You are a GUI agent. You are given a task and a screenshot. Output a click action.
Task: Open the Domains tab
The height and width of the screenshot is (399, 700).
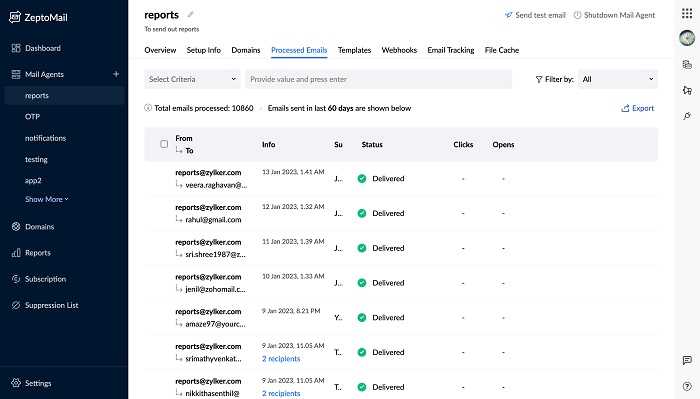pyautogui.click(x=246, y=50)
